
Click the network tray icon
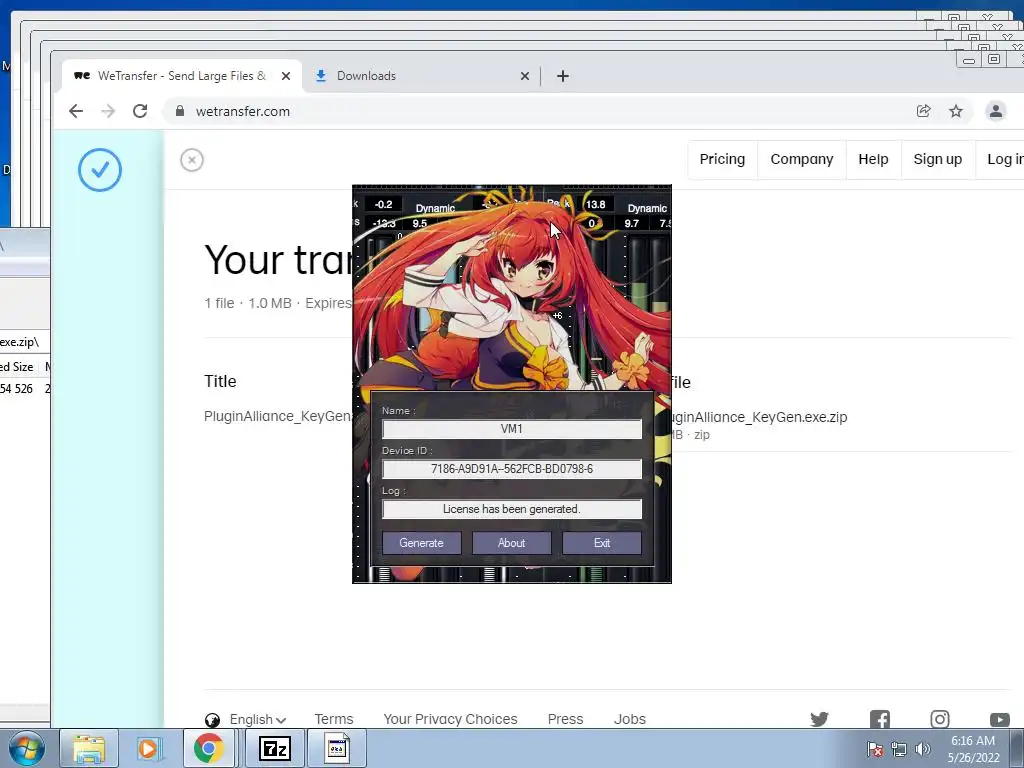pos(899,749)
